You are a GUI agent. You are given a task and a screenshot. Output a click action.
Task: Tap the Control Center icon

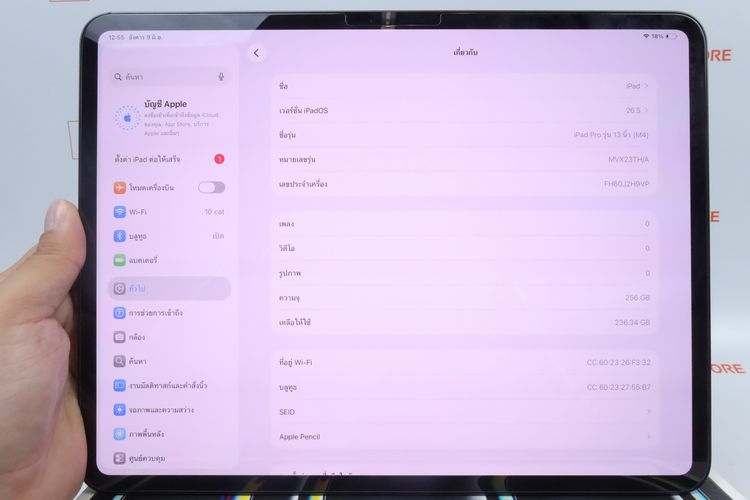click(x=120, y=458)
